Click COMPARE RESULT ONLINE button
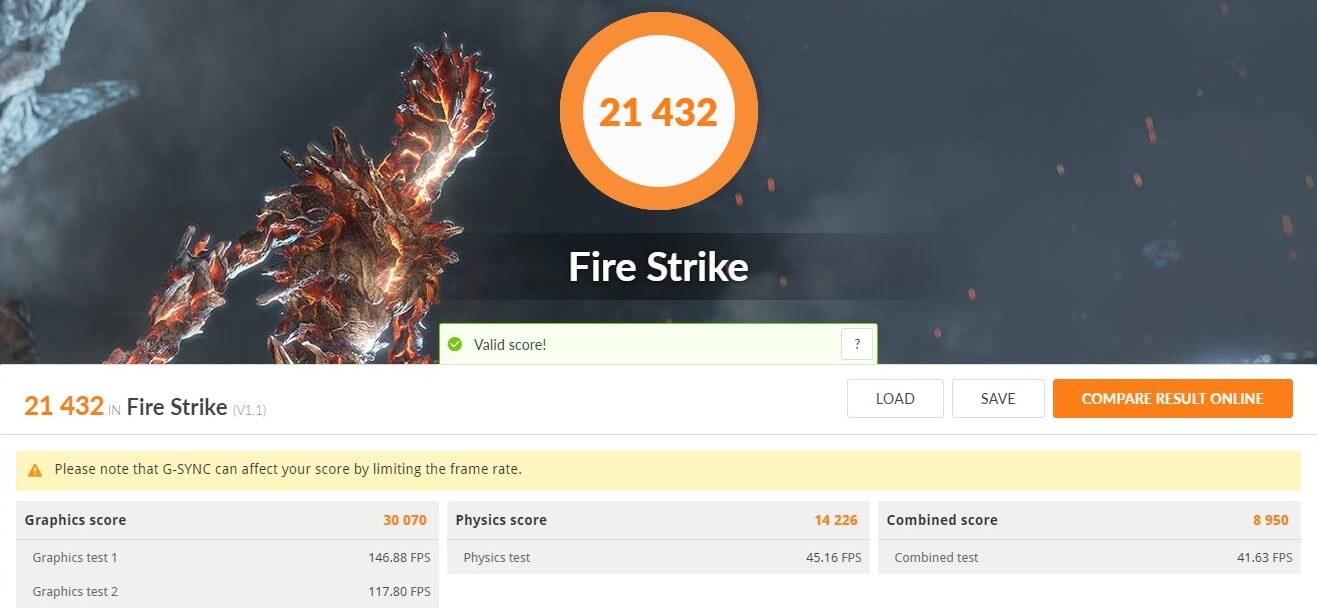Screen dimensions: 1317x616 click(1172, 398)
